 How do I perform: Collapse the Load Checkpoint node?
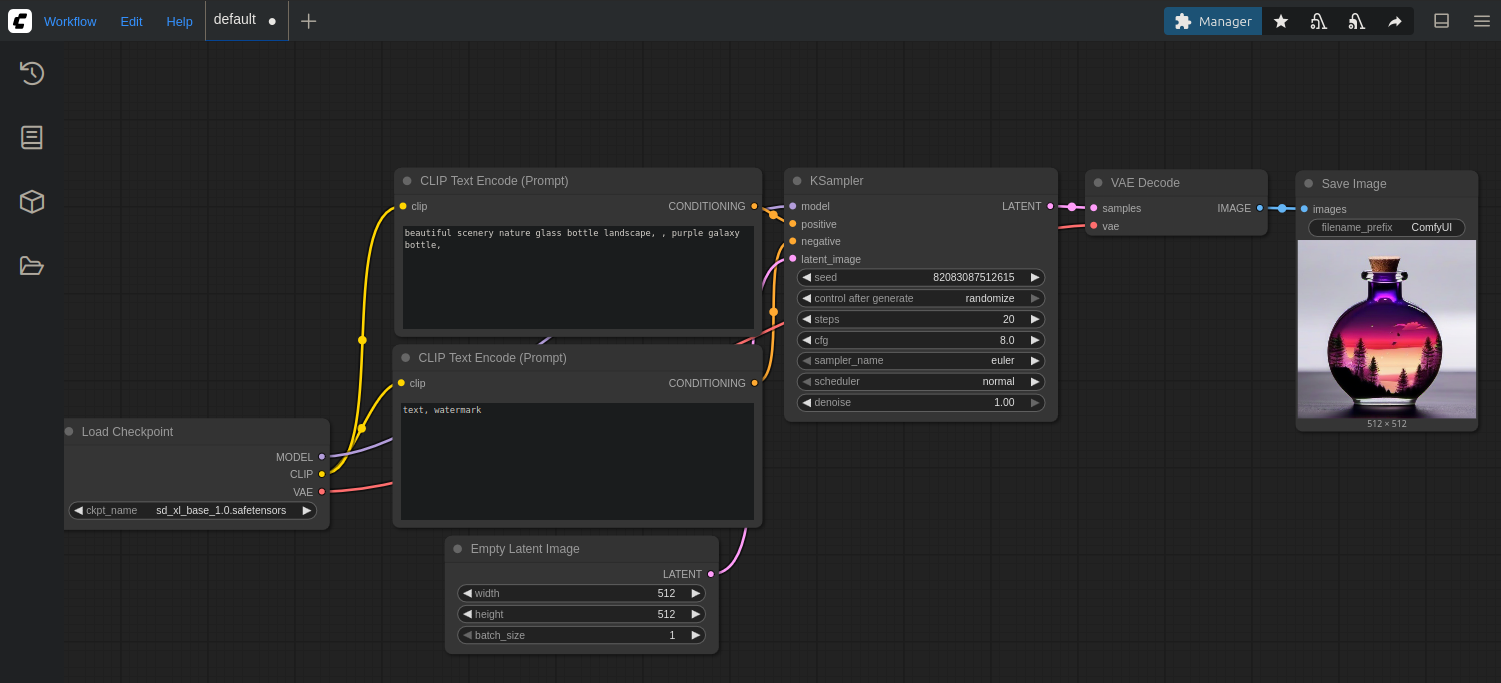click(68, 431)
